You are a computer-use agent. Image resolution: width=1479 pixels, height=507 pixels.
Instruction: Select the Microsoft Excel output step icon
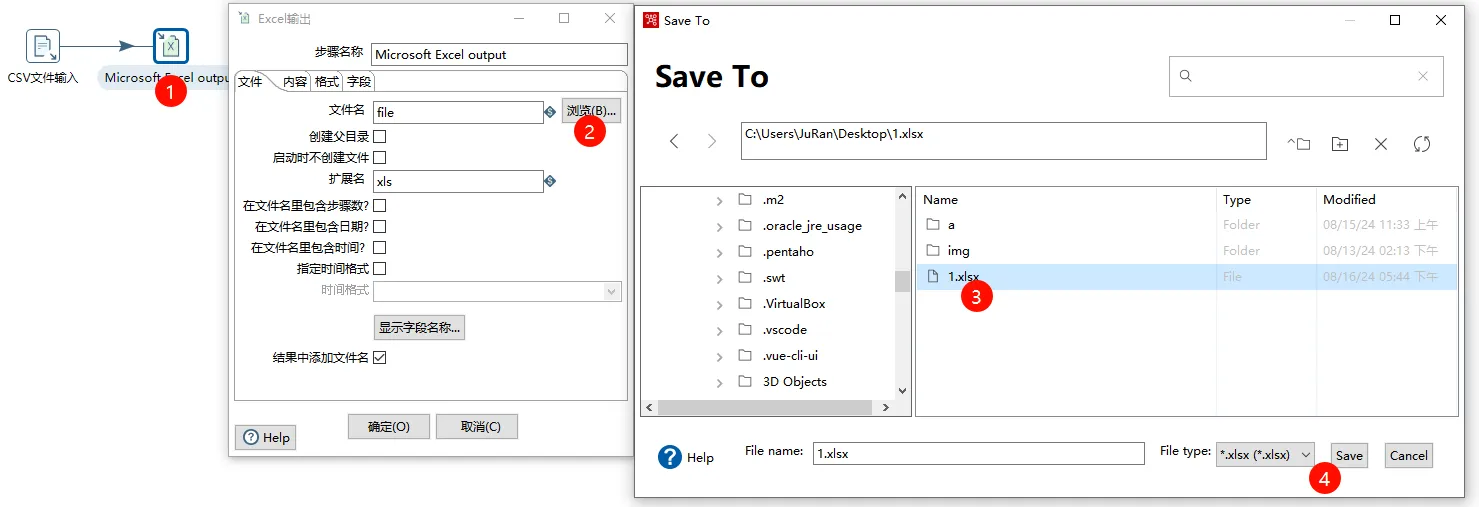[x=171, y=46]
